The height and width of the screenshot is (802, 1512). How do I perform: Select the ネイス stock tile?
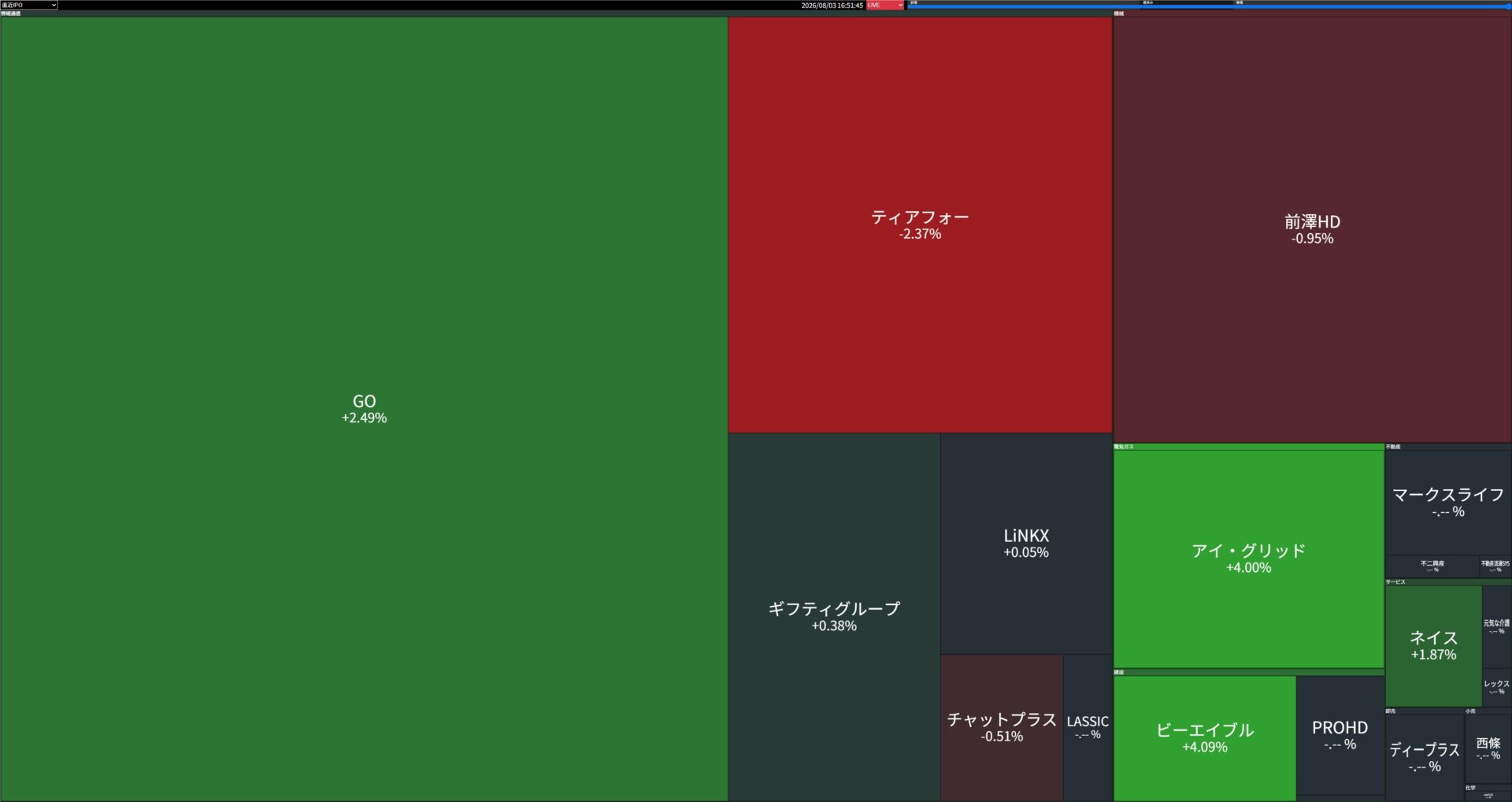1433,645
